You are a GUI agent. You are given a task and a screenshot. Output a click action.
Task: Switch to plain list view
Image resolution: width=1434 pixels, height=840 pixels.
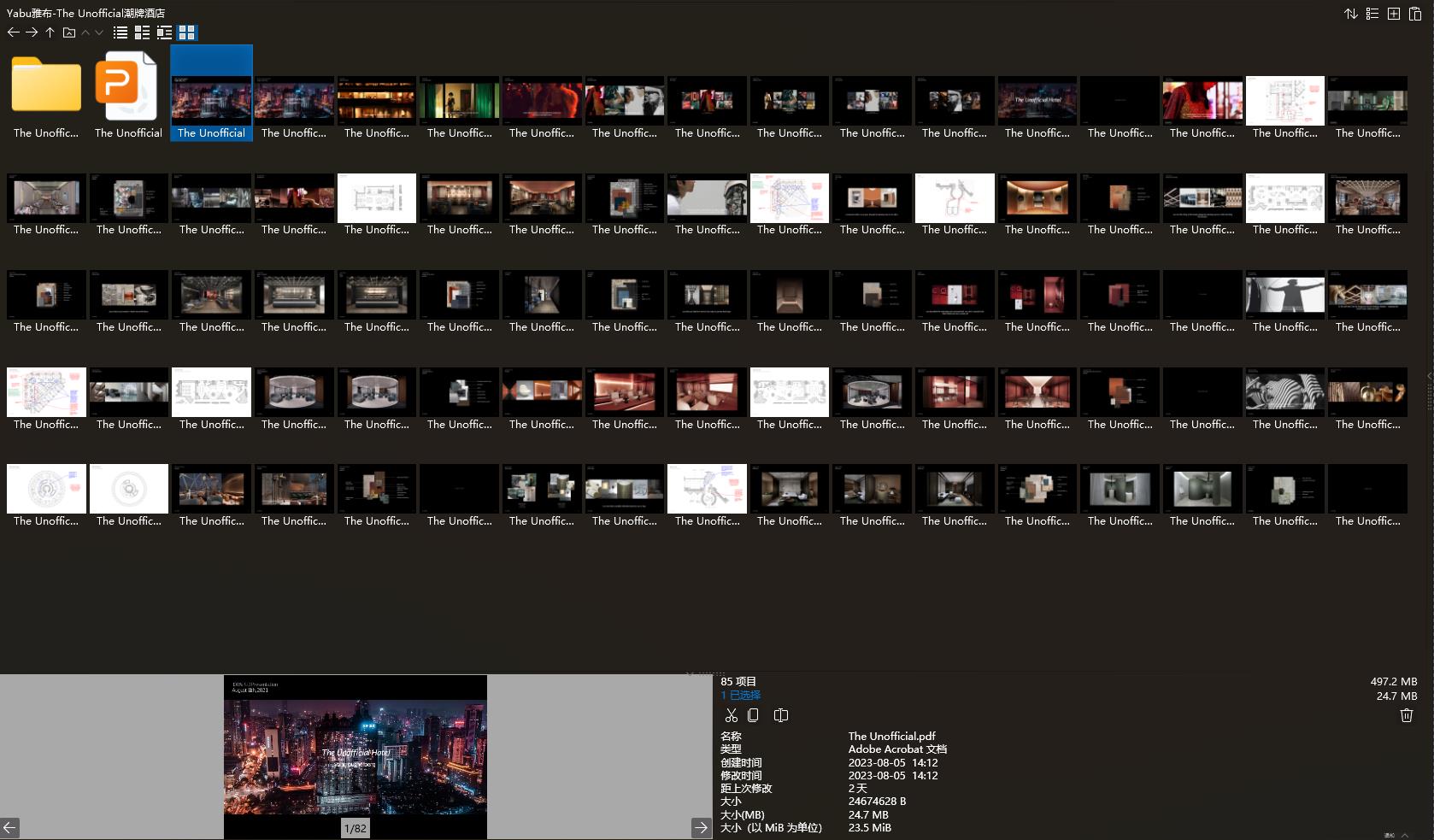point(120,32)
